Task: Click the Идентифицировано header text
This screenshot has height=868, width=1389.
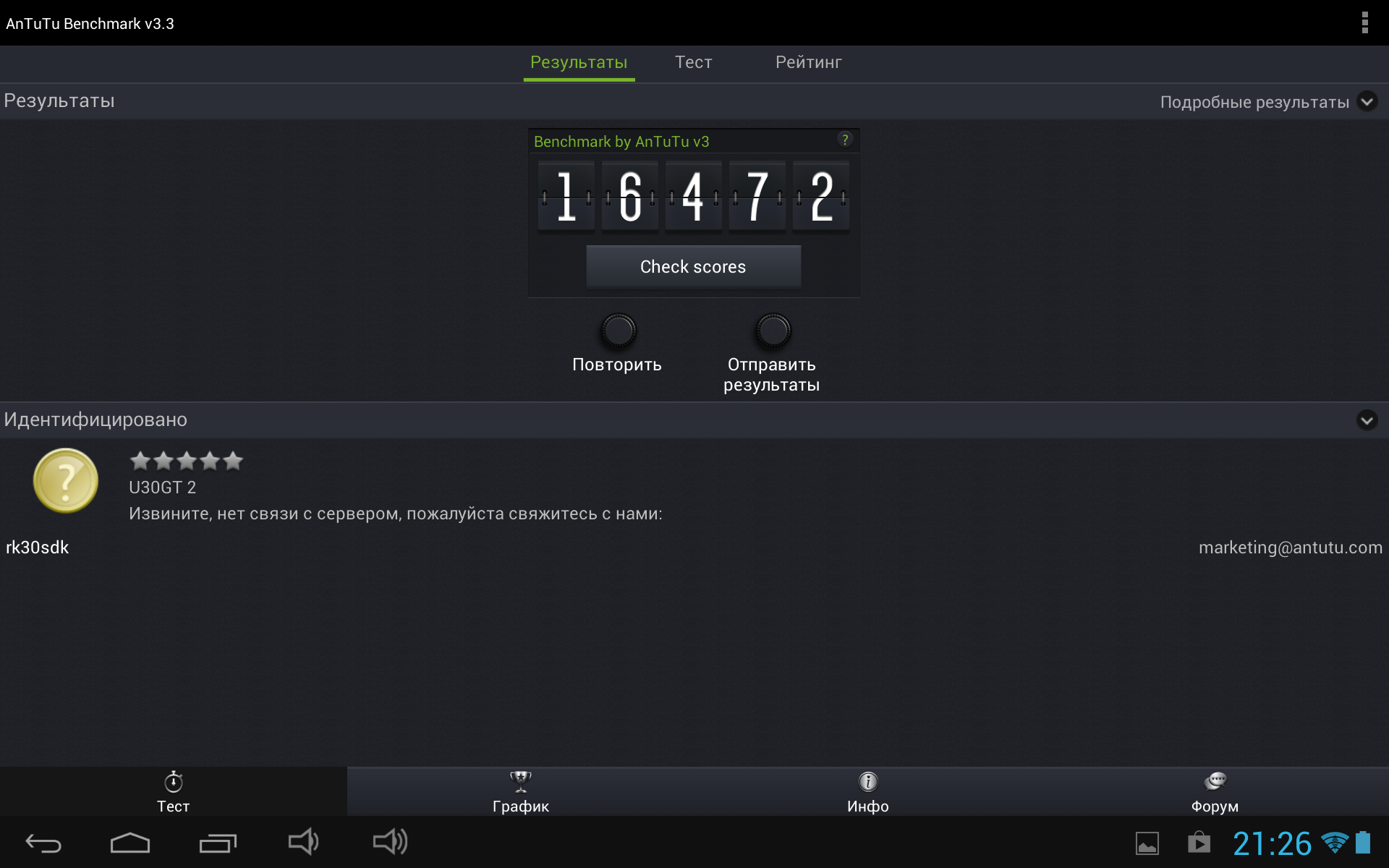Action: click(x=95, y=420)
